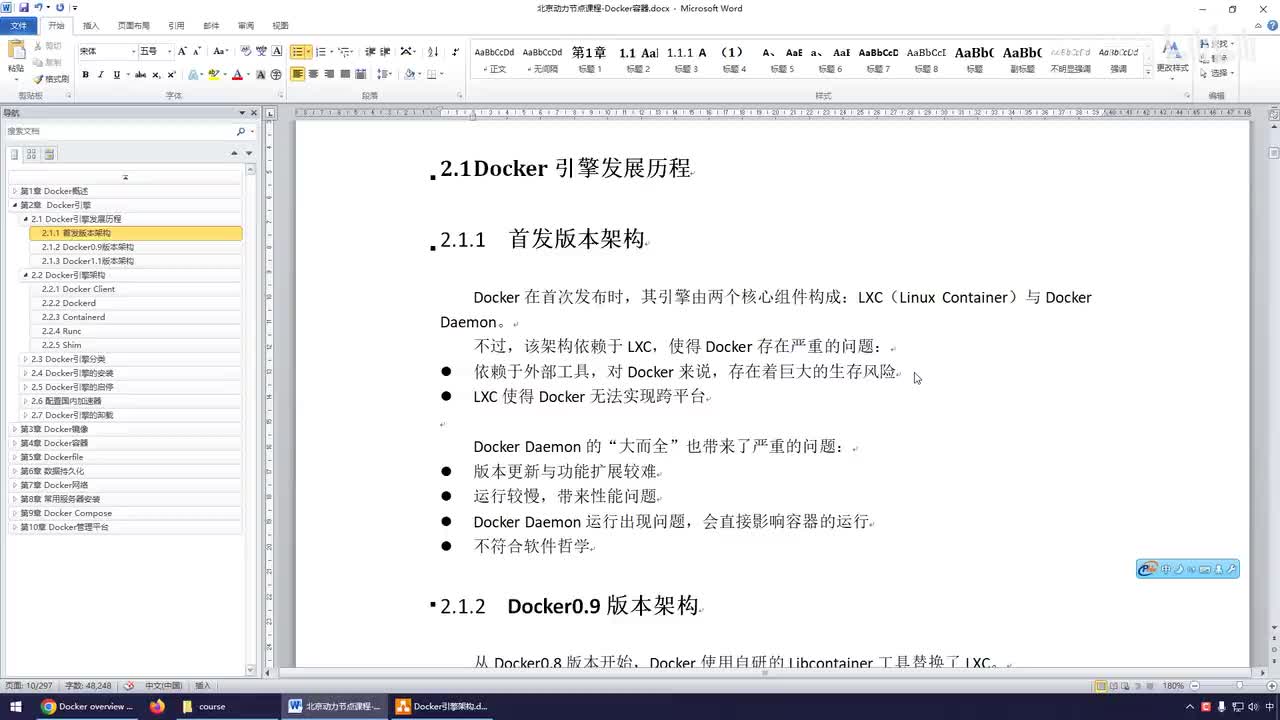Switch to browse pages thumbnail view

point(32,154)
